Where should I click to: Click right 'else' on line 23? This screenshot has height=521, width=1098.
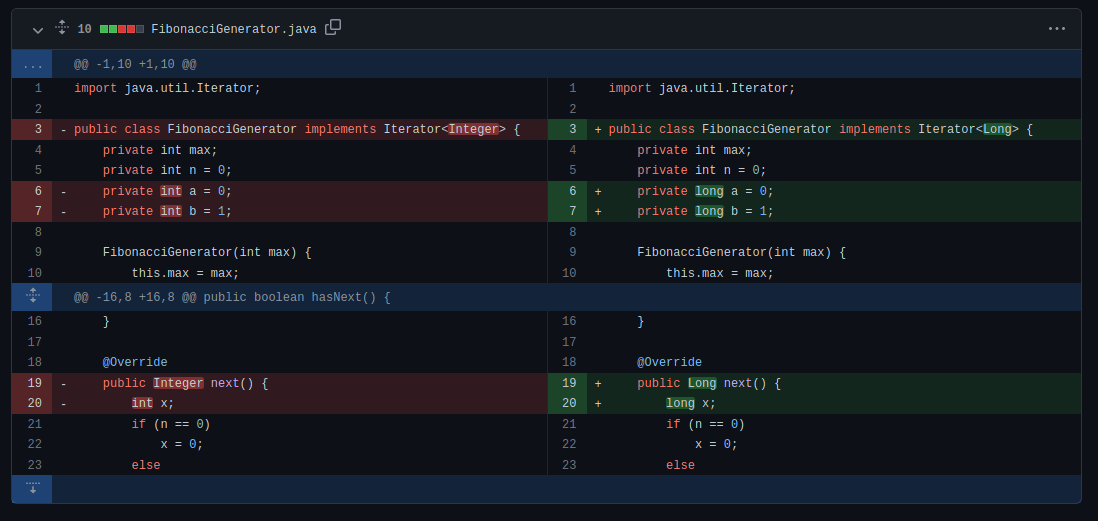[x=680, y=465]
